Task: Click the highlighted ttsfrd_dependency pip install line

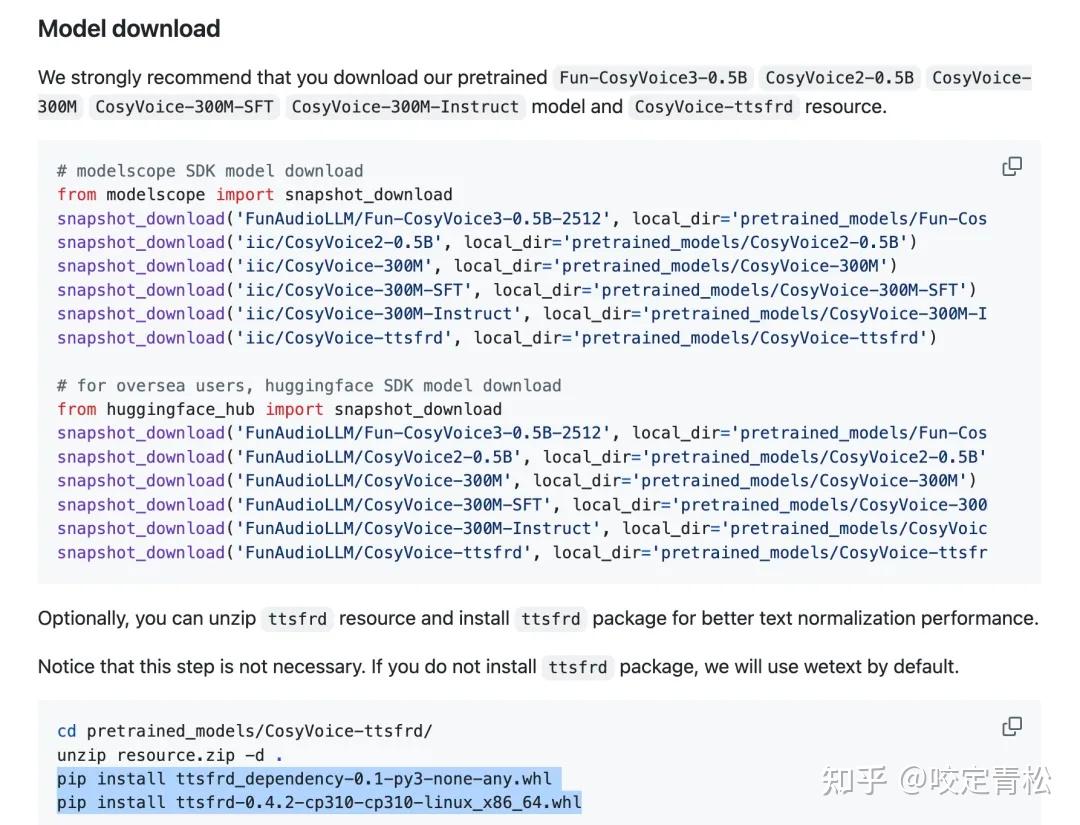Action: [304, 779]
